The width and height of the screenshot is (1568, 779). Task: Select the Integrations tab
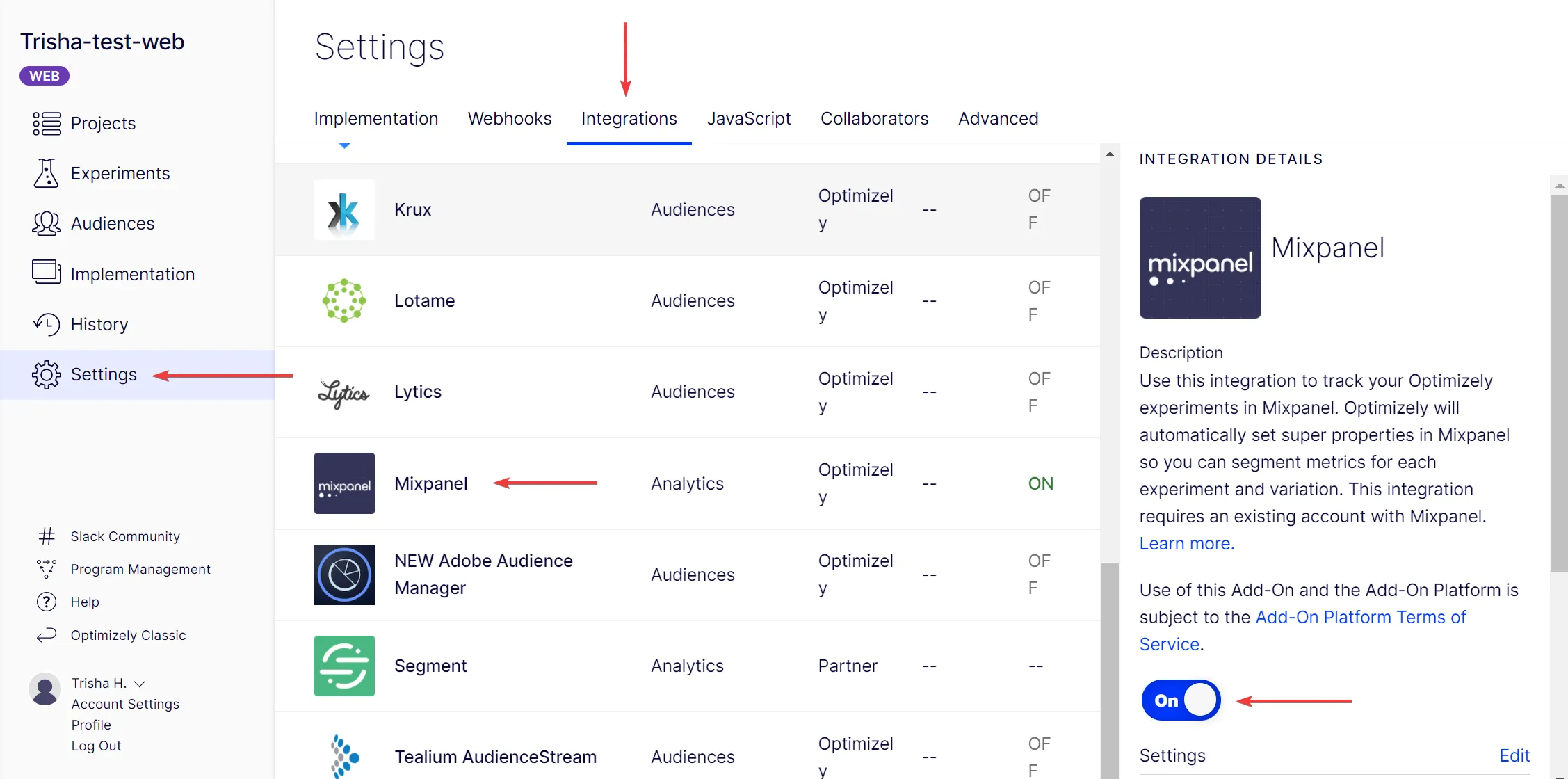629,119
